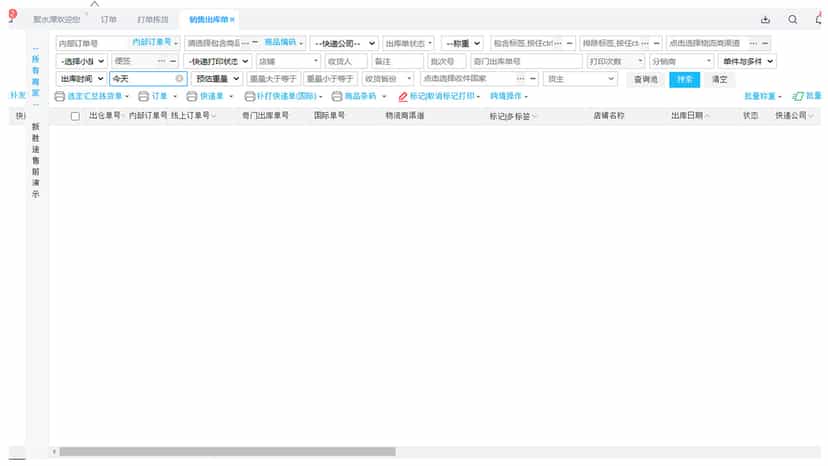This screenshot has width=828, height=466.
Task: Click the printer icon beside 订单
Action: tap(143, 96)
